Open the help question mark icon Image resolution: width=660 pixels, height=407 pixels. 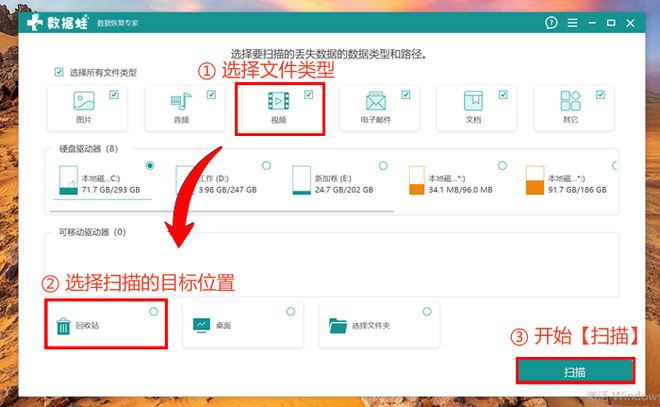pos(551,23)
